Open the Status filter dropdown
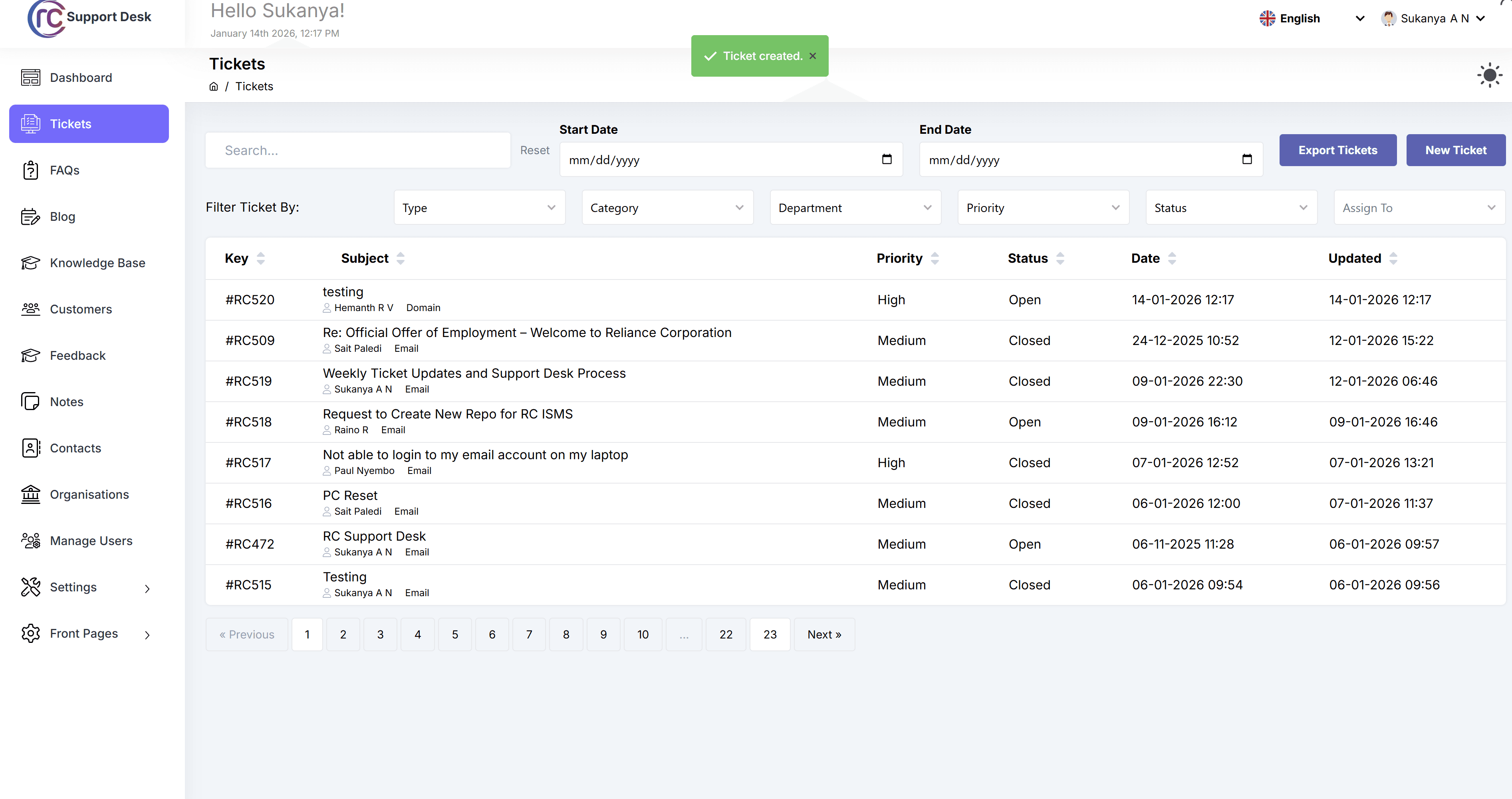1512x799 pixels. [x=1231, y=207]
